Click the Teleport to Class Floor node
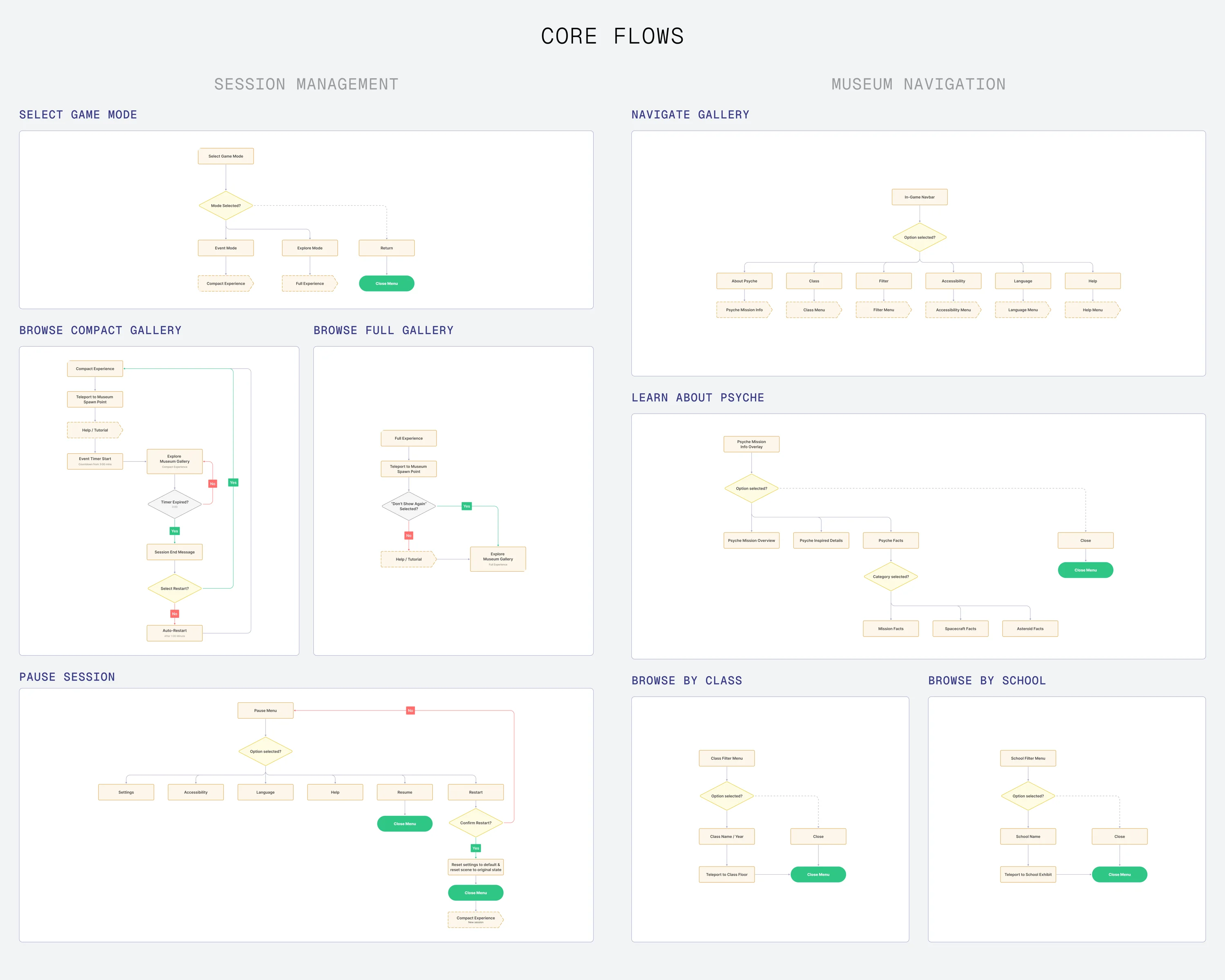 (727, 875)
